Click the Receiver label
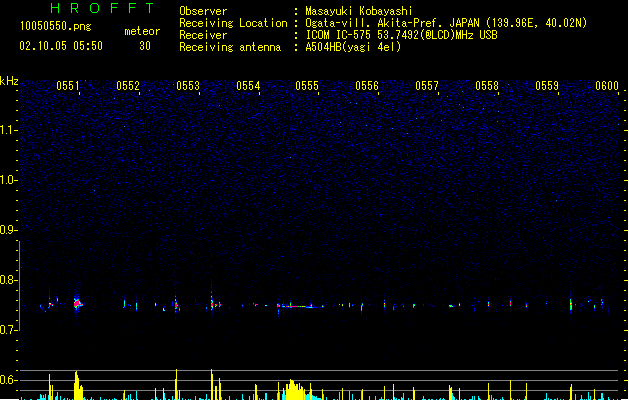This screenshot has width=629, height=400. click(203, 35)
